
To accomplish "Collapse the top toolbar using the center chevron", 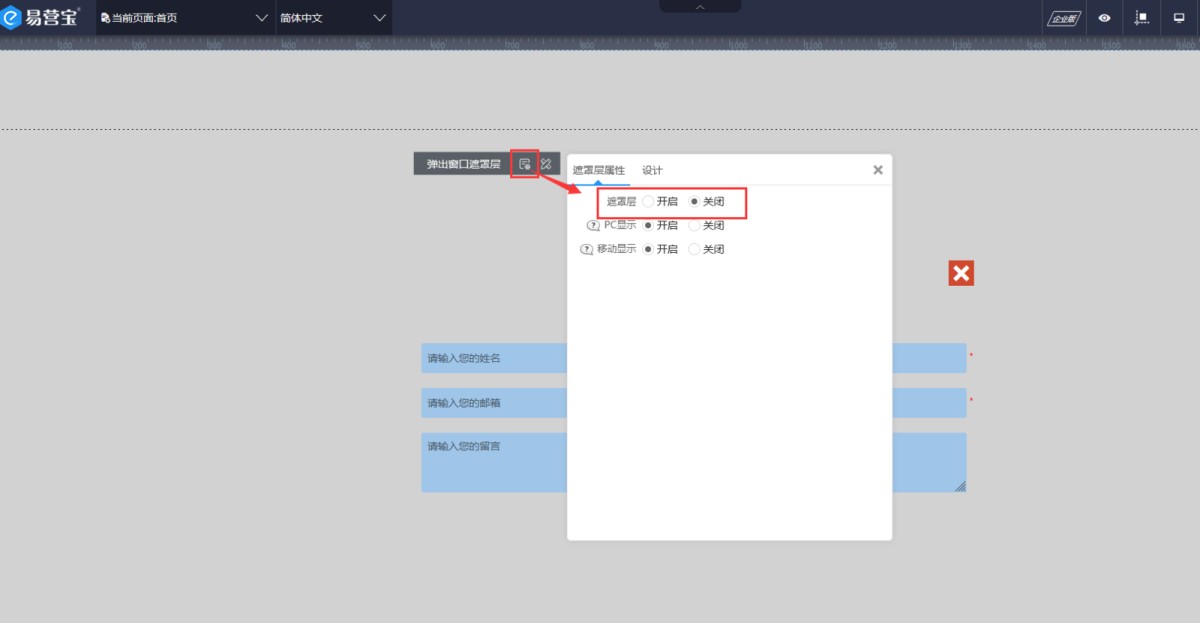I will click(x=700, y=6).
